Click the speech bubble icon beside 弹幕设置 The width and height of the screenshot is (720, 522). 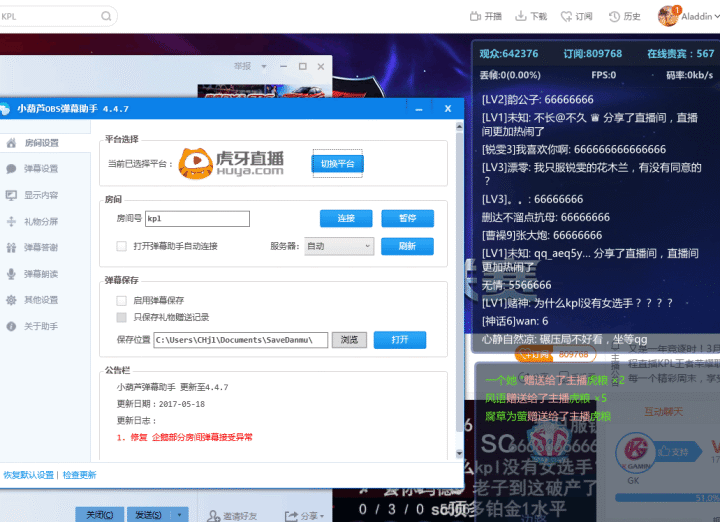pyautogui.click(x=11, y=169)
